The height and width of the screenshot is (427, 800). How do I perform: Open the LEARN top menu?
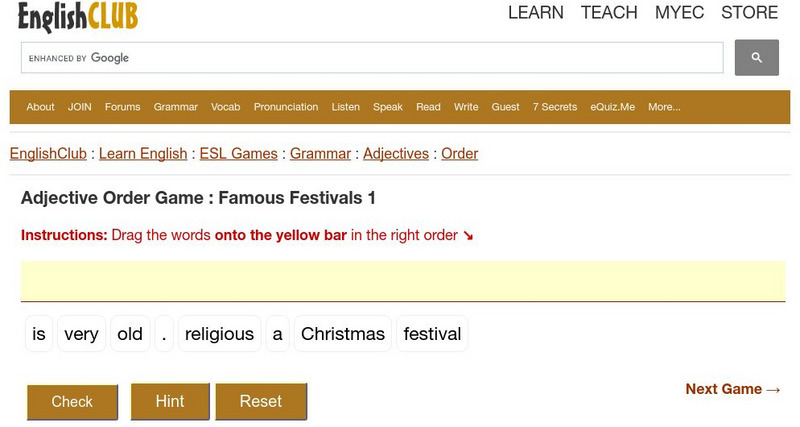pyautogui.click(x=536, y=13)
